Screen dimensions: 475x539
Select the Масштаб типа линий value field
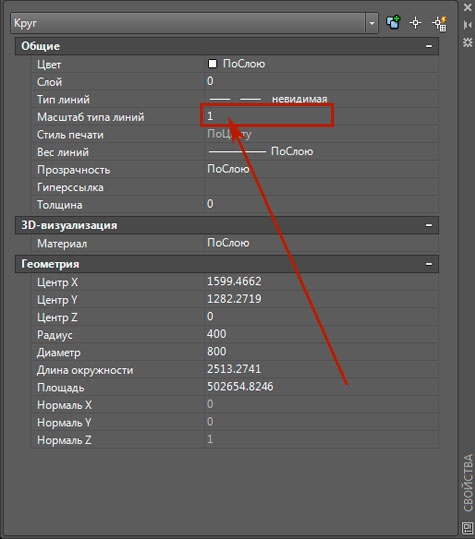[321, 116]
